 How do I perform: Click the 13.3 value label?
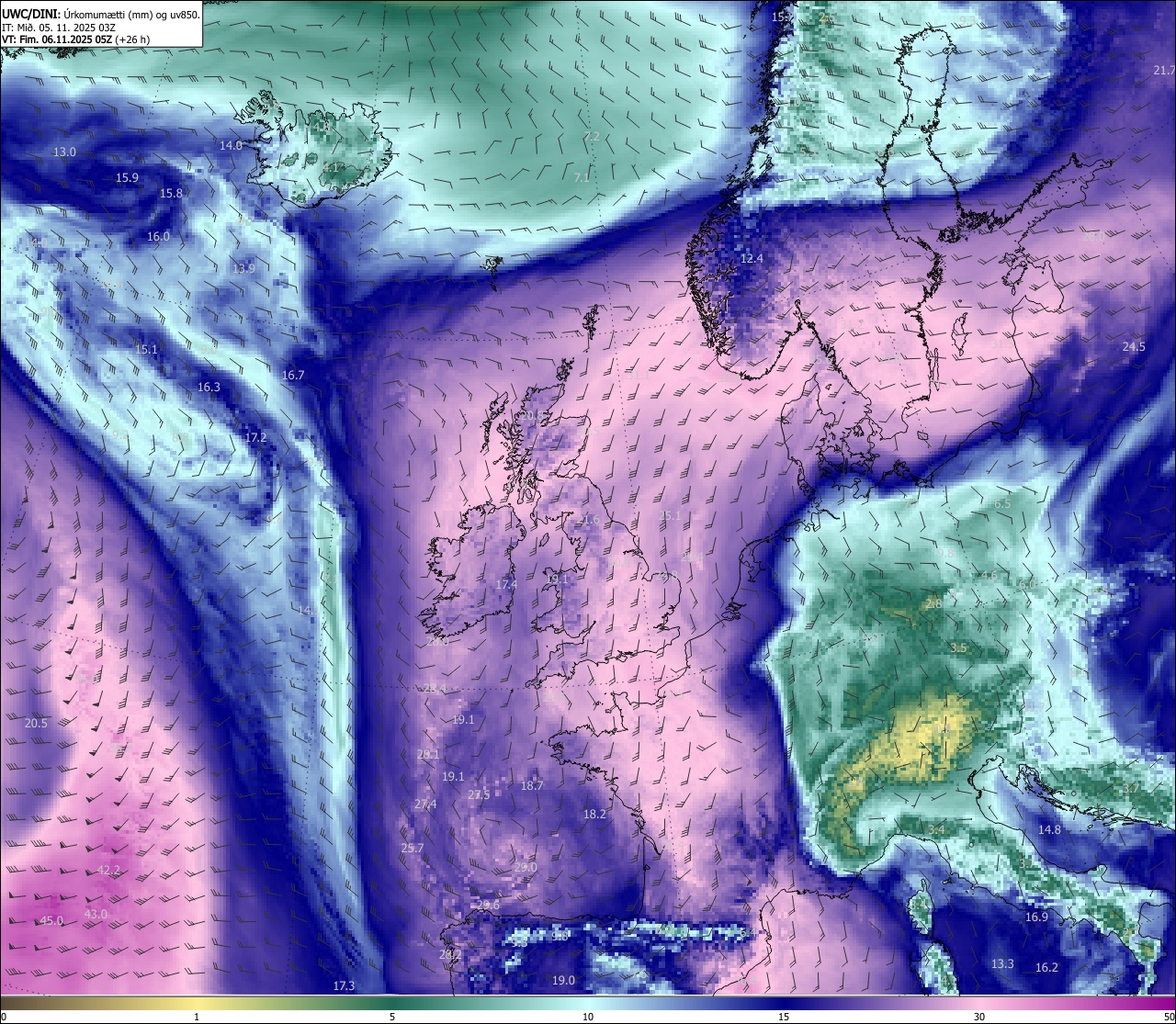[x=1002, y=963]
